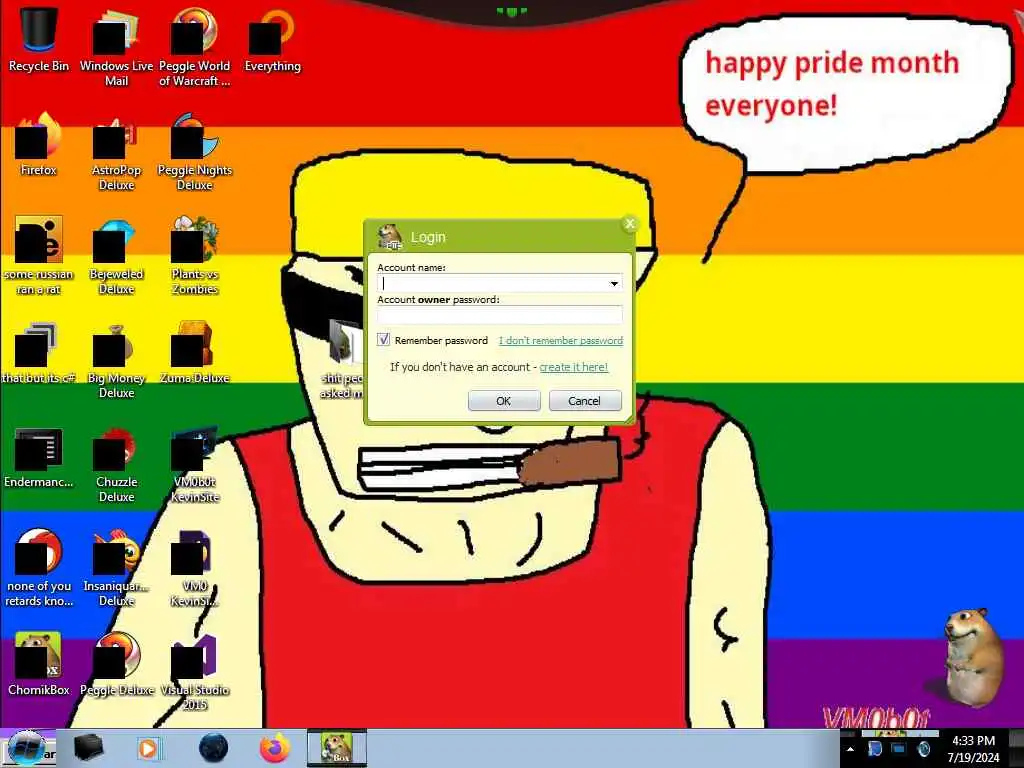1024x768 pixels.
Task: Open Windows Media Player taskbar icon
Action: pos(149,748)
